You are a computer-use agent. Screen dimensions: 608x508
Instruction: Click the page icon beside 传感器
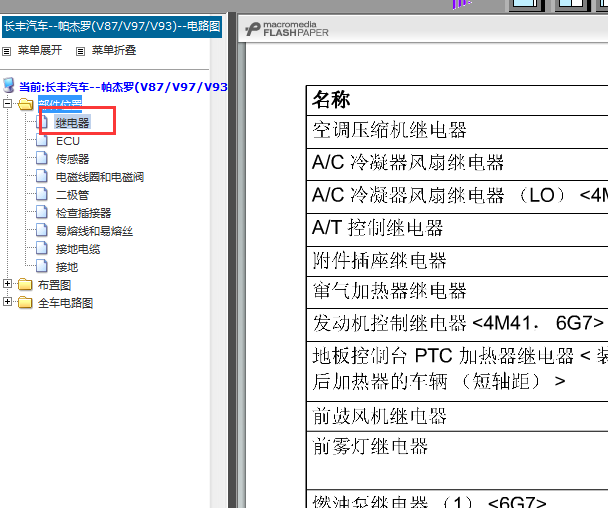pos(42,158)
